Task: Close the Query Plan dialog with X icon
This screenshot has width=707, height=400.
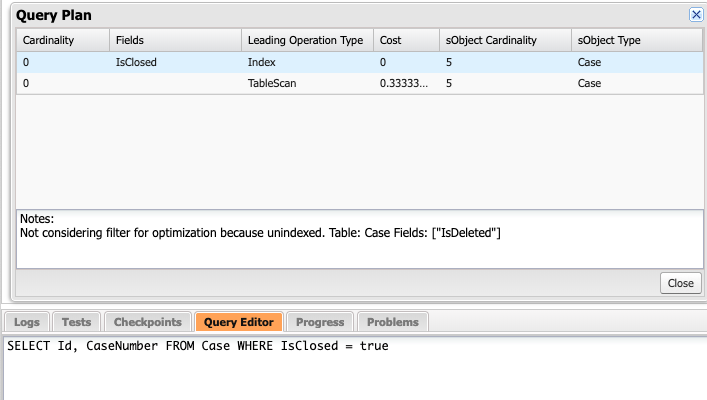Action: (696, 15)
